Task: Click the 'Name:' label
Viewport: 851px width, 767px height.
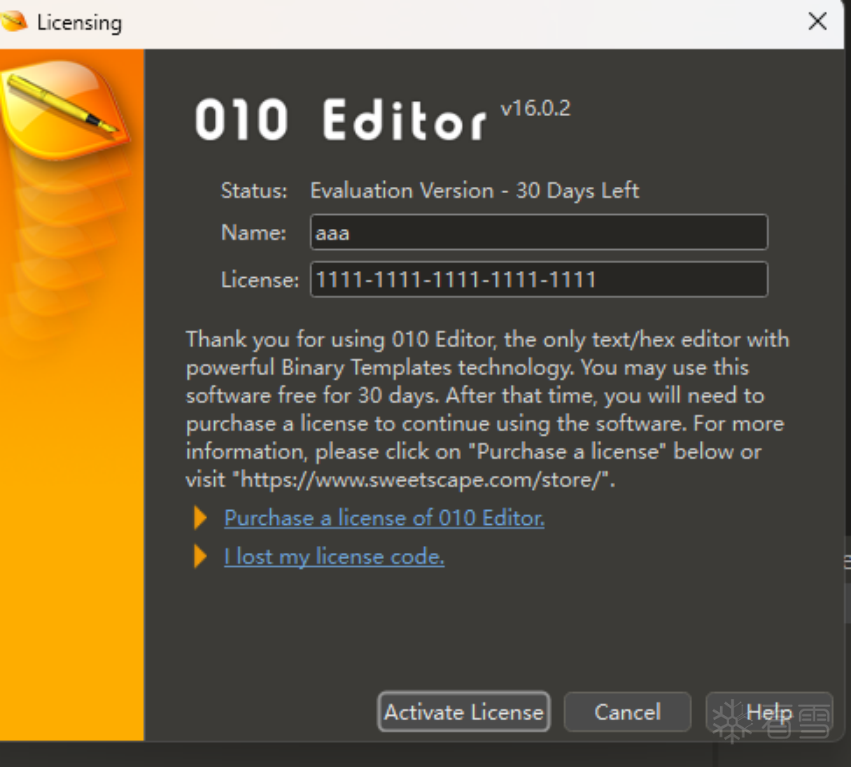Action: coord(253,232)
